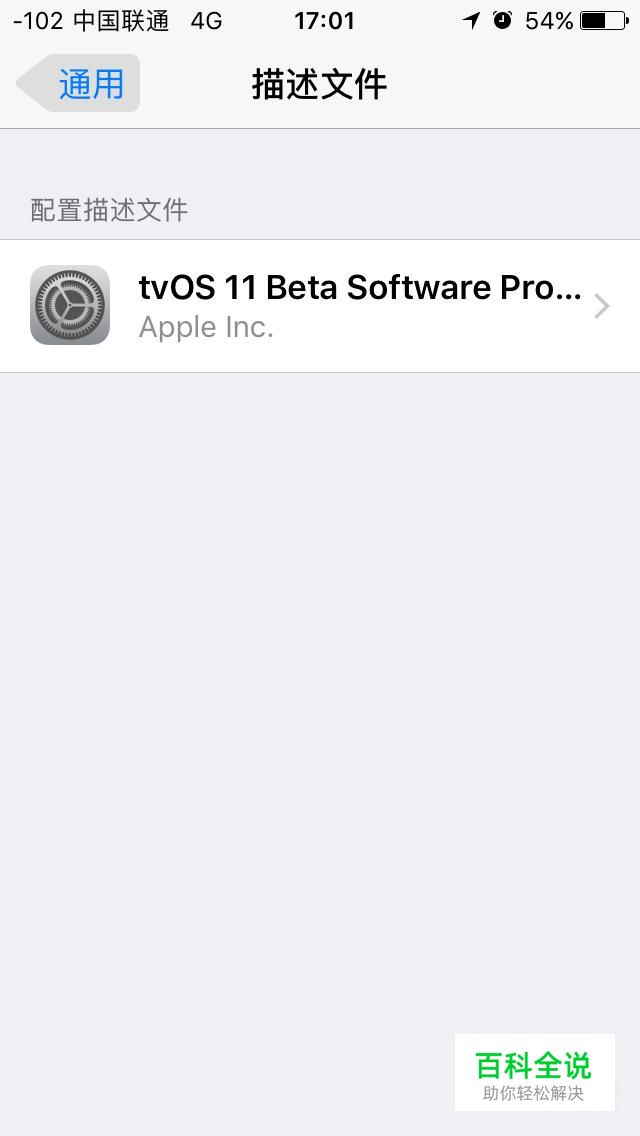Screen dimensions: 640x1136
Task: Select the Apple Inc. subtitle text
Action: (206, 327)
